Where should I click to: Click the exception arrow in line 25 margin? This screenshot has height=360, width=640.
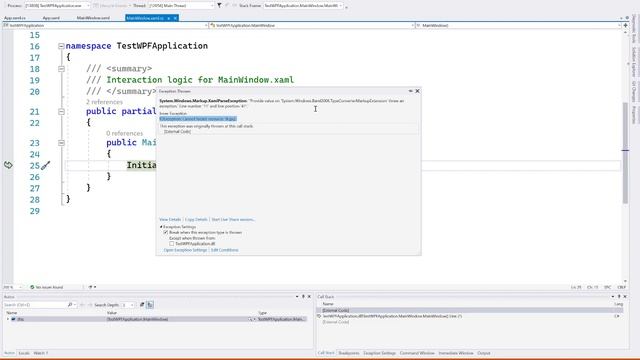click(x=8, y=165)
